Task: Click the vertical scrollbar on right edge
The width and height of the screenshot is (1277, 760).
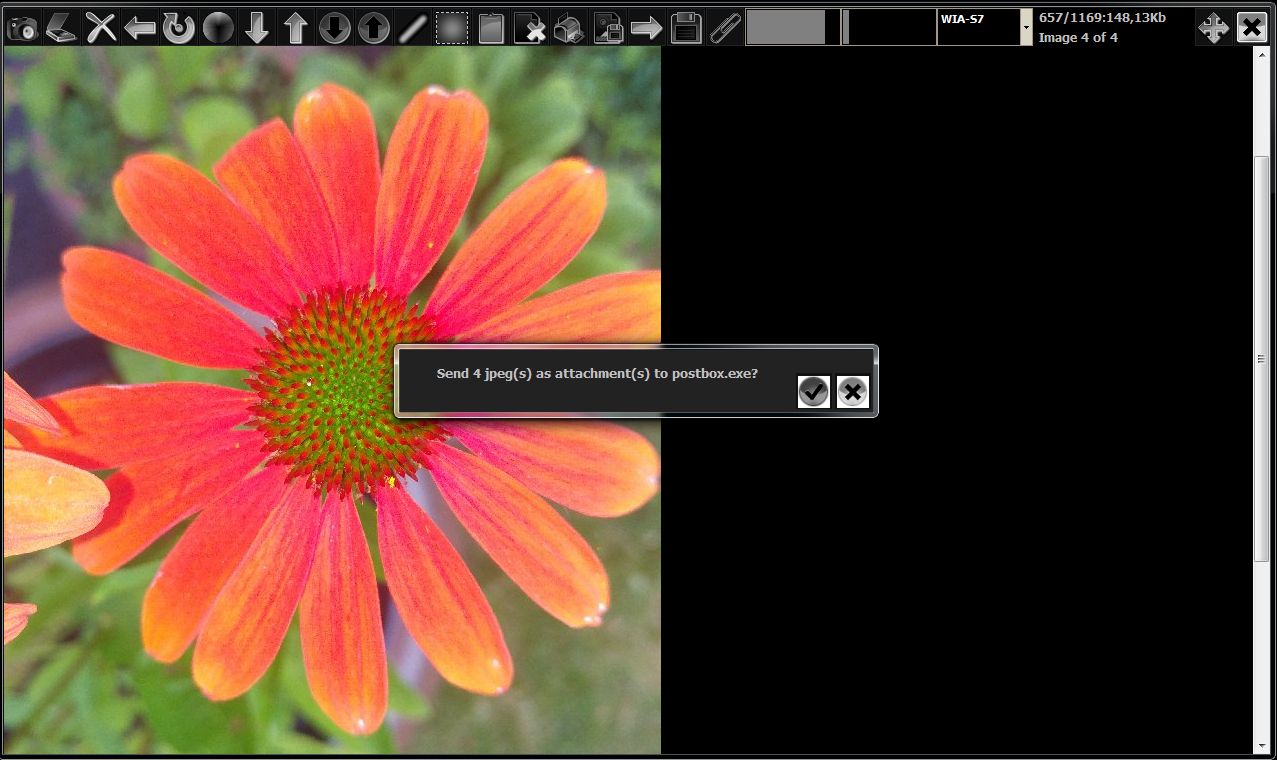Action: pyautogui.click(x=1262, y=358)
